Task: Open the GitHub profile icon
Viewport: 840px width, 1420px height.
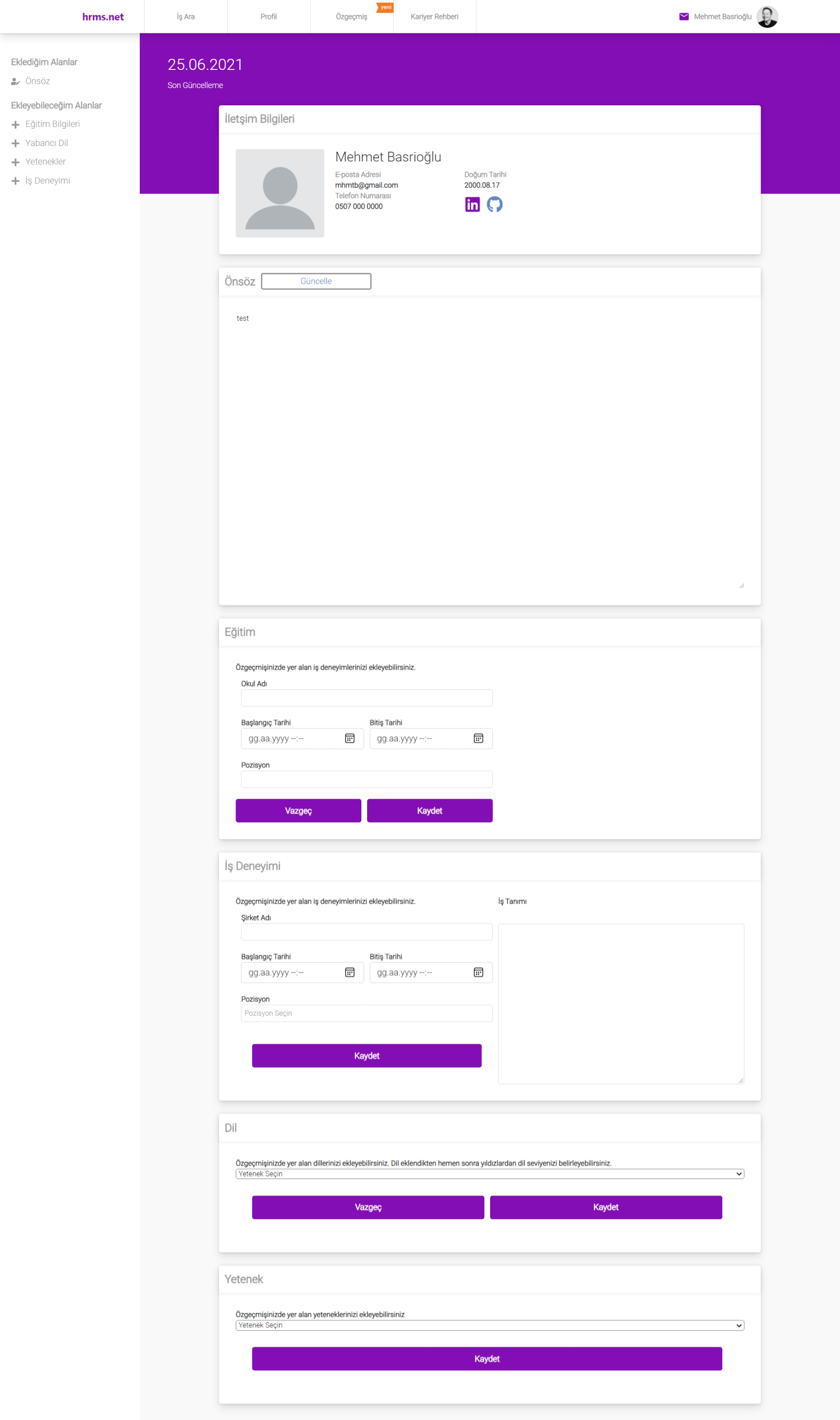Action: 496,204
